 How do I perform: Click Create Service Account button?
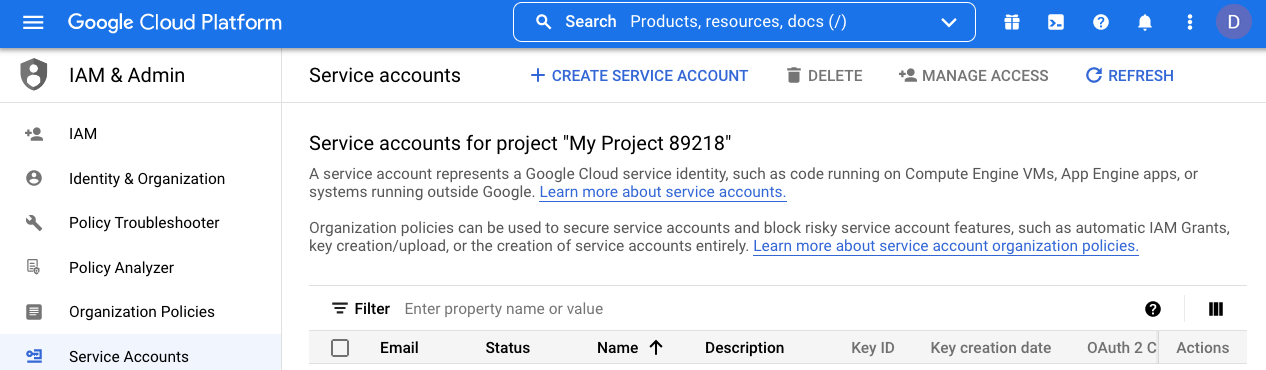tap(639, 75)
